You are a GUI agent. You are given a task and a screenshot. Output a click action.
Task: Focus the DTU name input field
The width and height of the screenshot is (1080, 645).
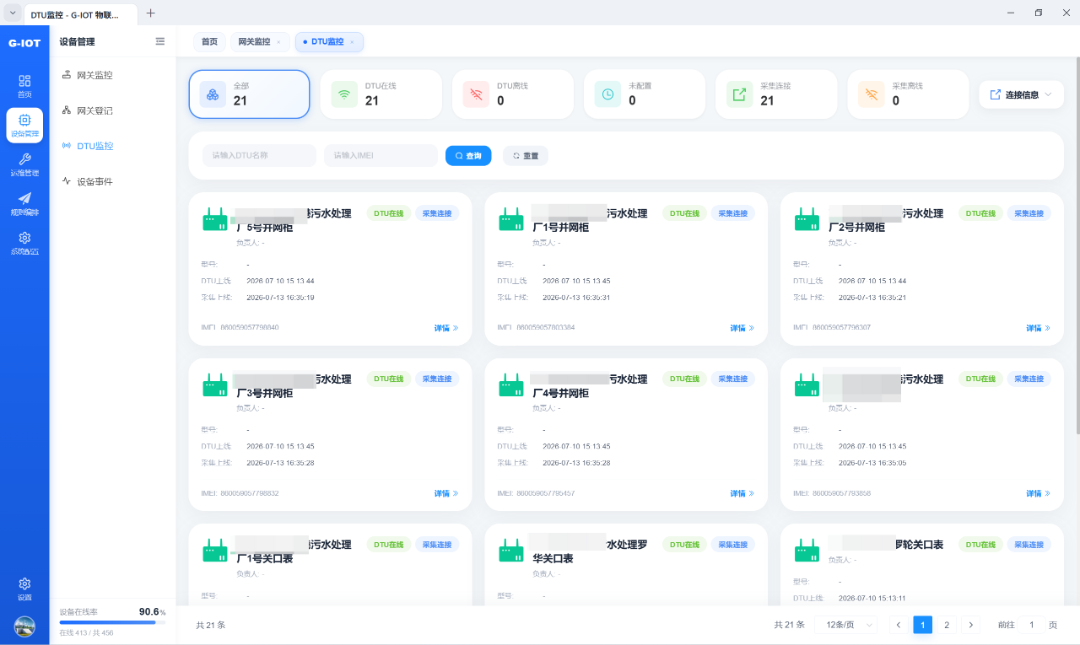[x=259, y=156]
